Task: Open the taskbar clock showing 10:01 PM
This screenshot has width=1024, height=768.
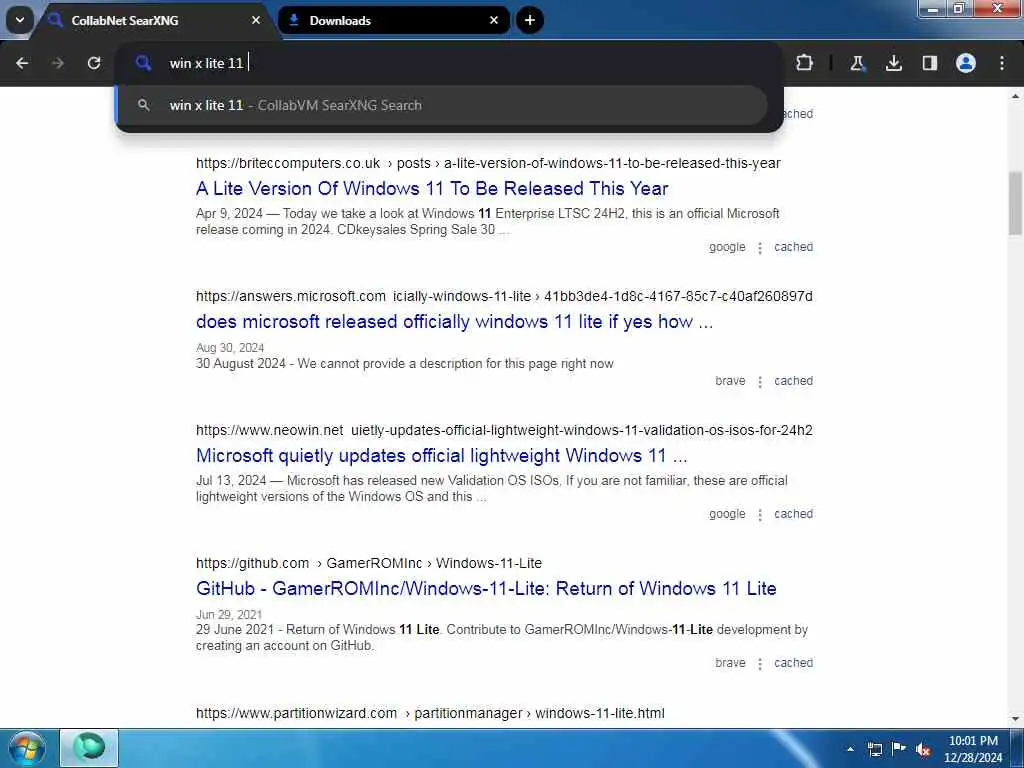Action: click(973, 749)
